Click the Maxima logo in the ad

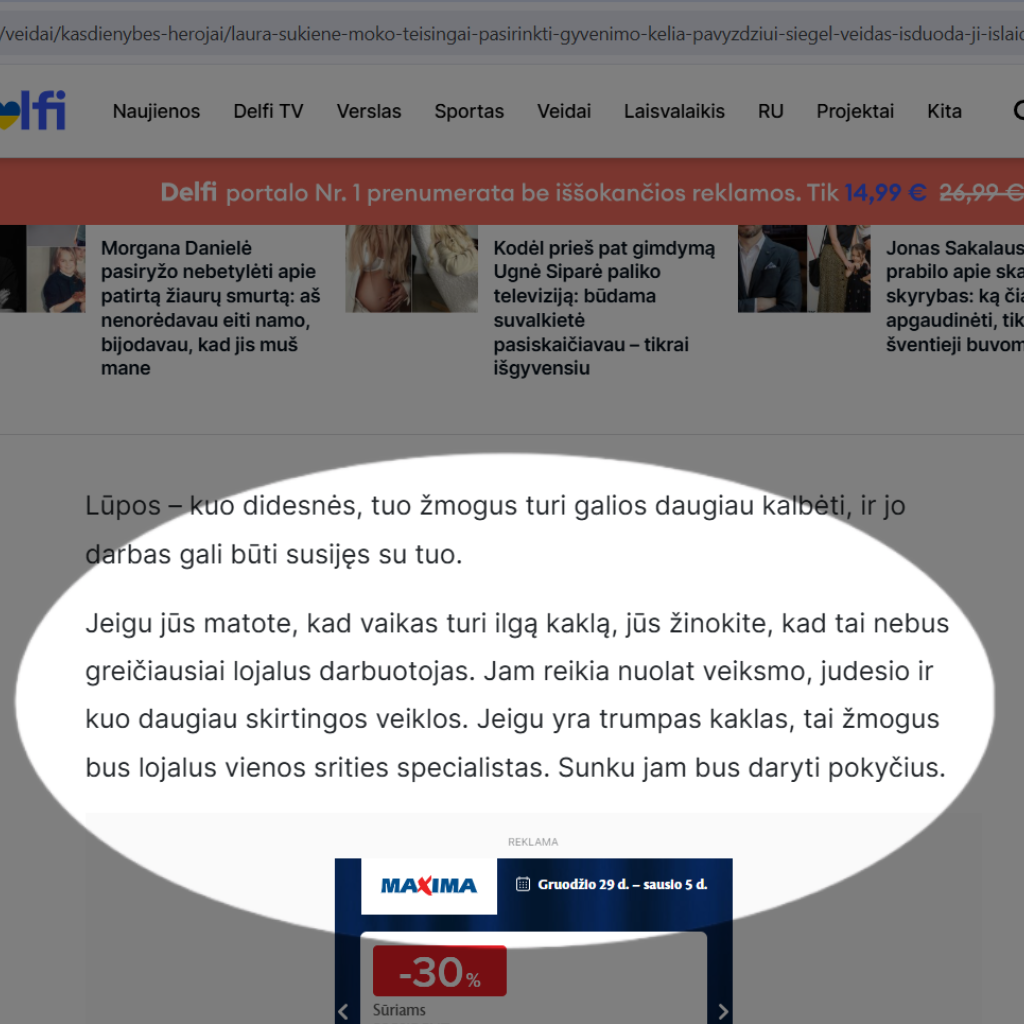pyautogui.click(x=429, y=886)
